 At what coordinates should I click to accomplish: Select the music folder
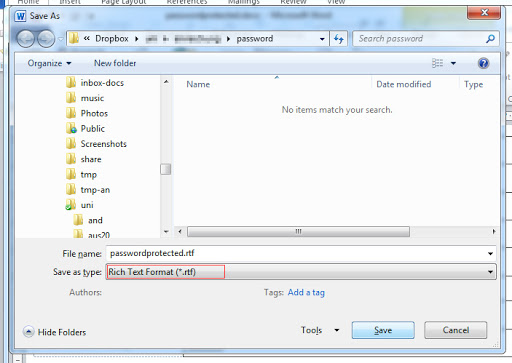point(92,98)
